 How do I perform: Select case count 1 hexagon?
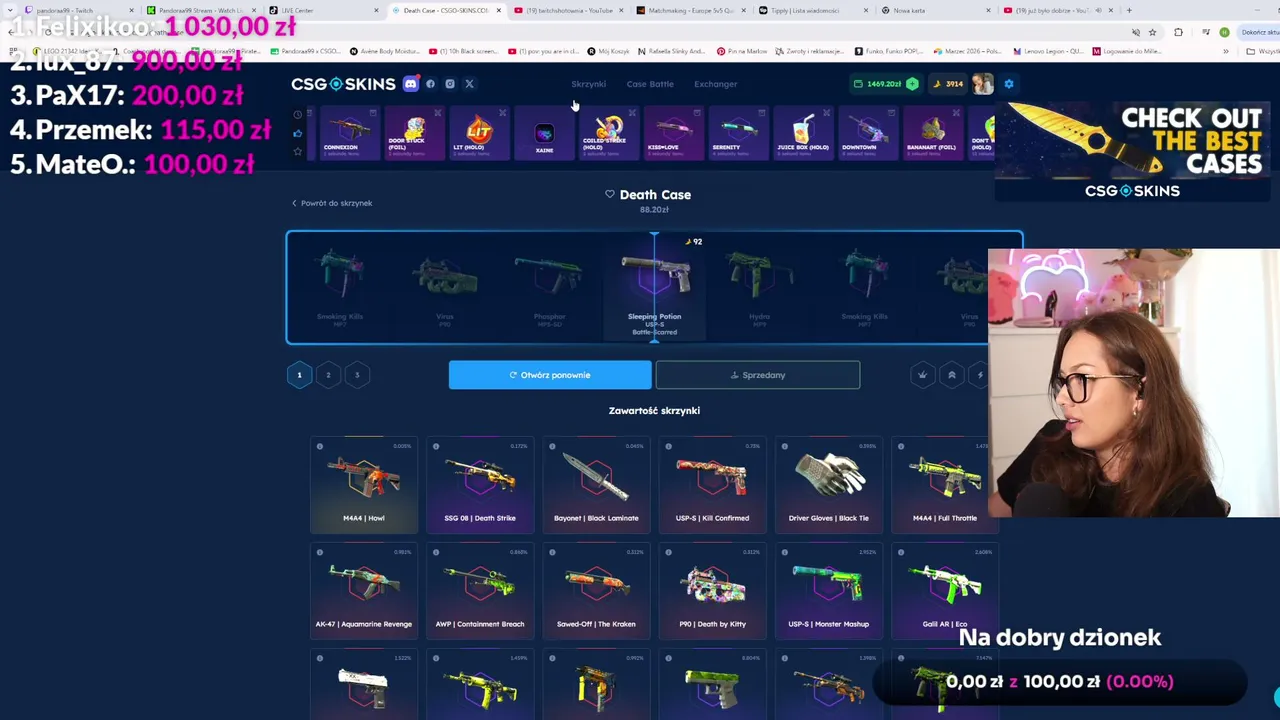[299, 375]
